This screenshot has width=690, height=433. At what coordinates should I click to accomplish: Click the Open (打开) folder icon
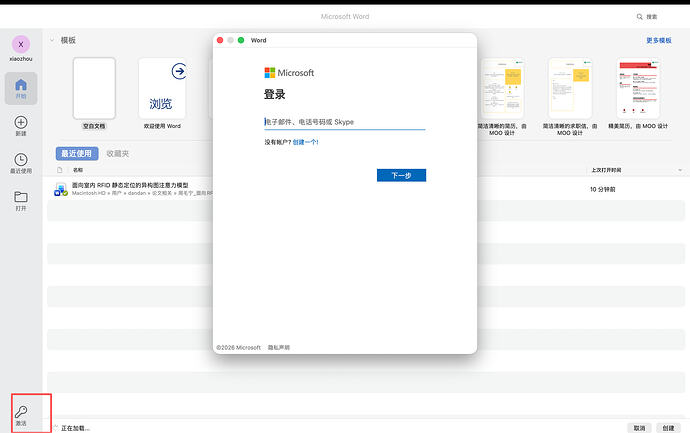21,197
